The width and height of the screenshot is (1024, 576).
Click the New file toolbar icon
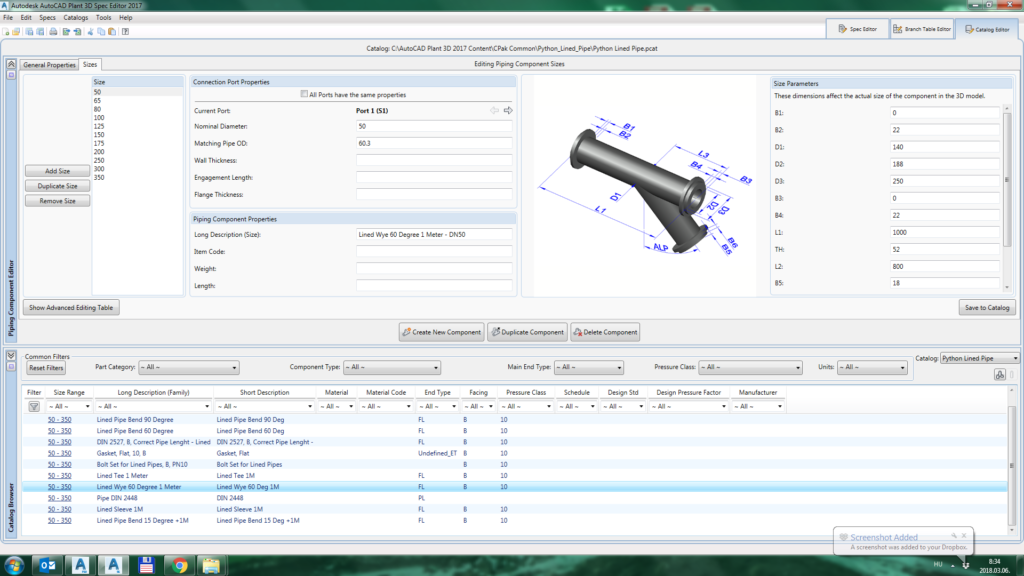6,31
